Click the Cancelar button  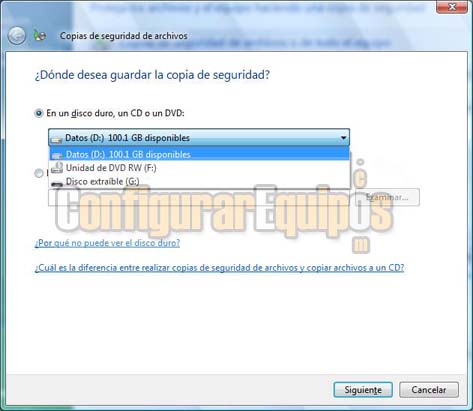point(429,390)
